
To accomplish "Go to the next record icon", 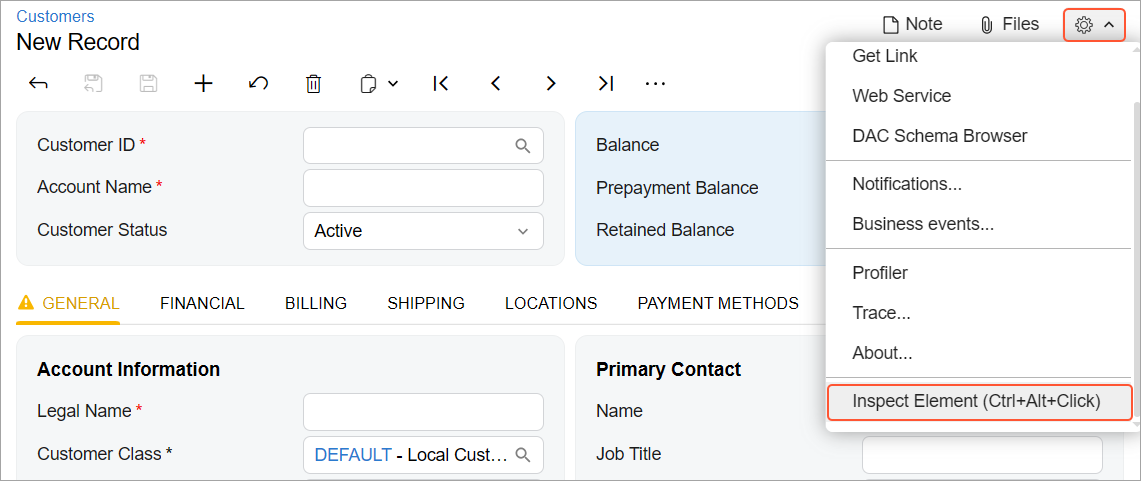I will click(551, 84).
